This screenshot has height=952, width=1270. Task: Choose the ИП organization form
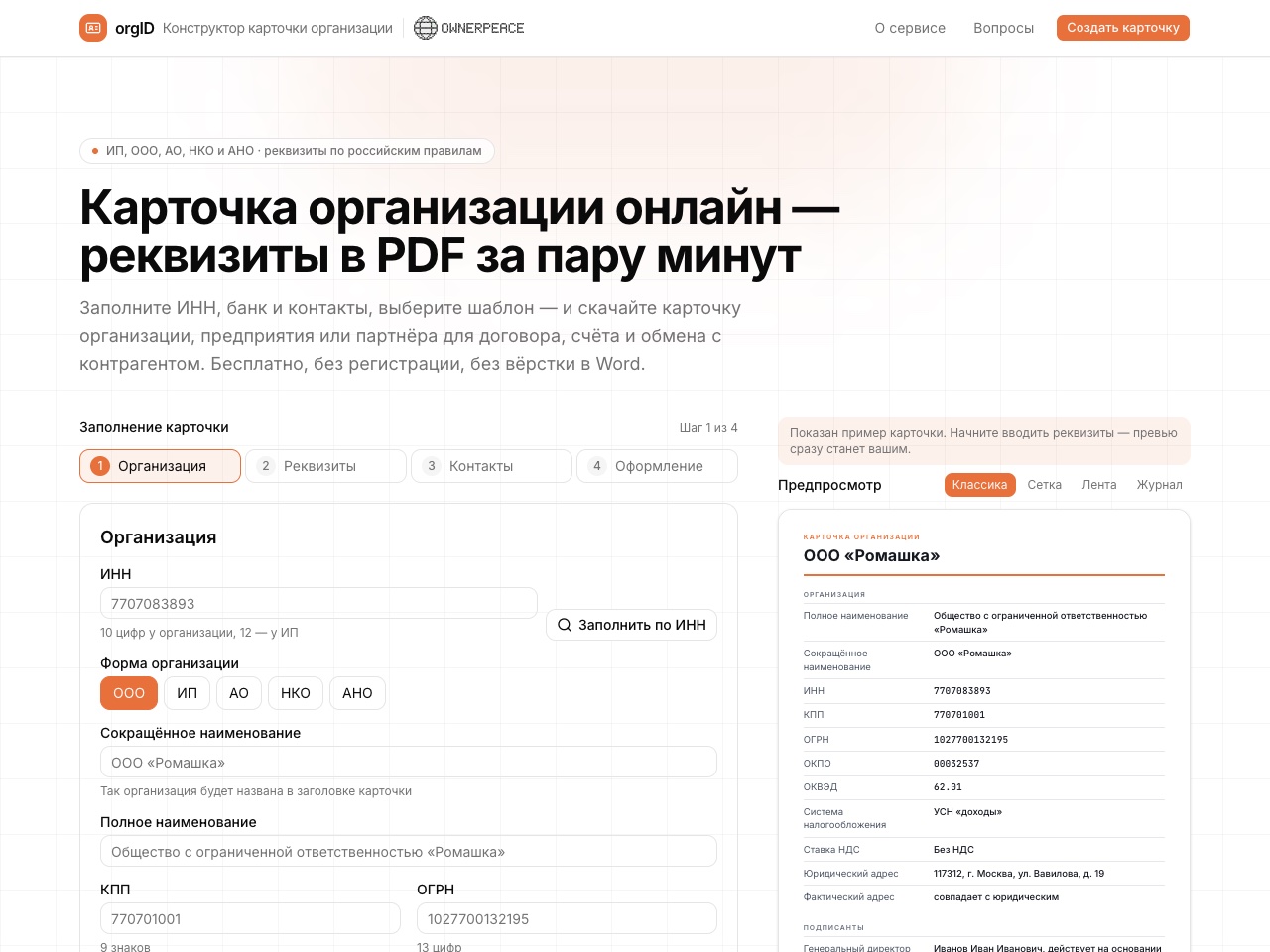pyautogui.click(x=188, y=693)
